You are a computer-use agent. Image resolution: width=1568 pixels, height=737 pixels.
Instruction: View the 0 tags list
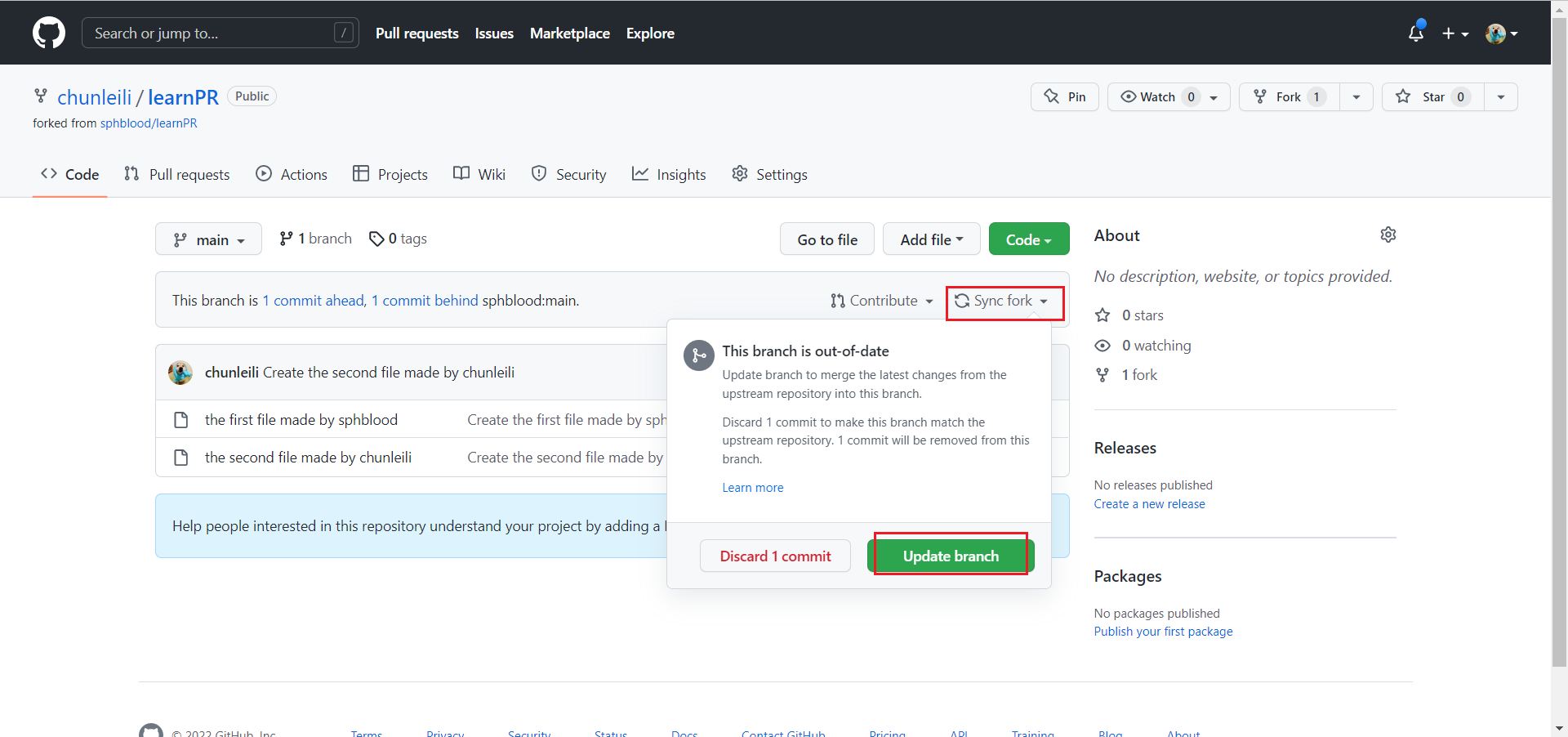398,239
